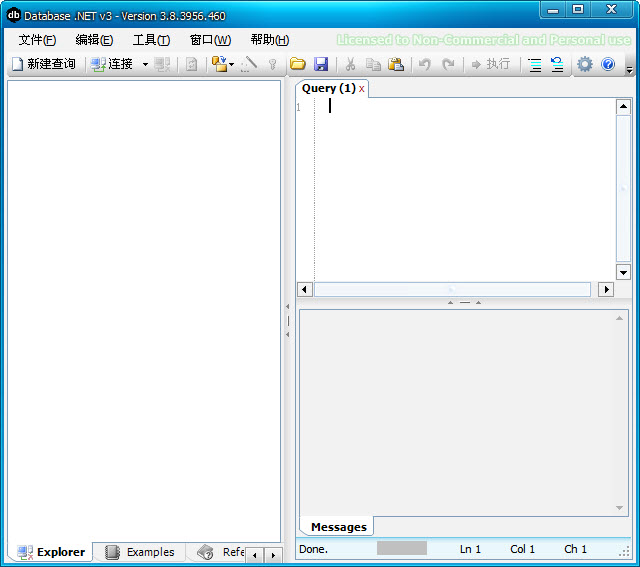Click the indent lines icon
This screenshot has width=640, height=567.
[x=535, y=64]
